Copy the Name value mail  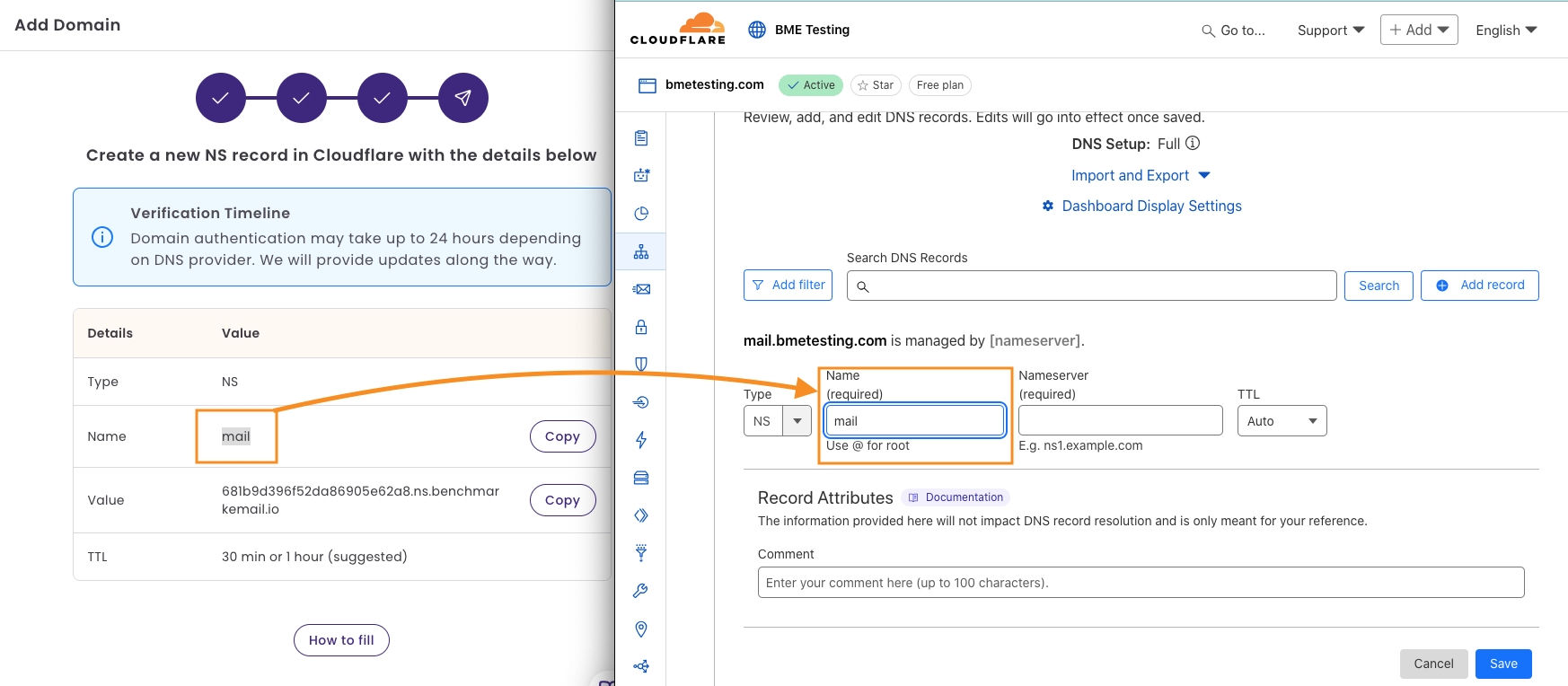pos(563,436)
